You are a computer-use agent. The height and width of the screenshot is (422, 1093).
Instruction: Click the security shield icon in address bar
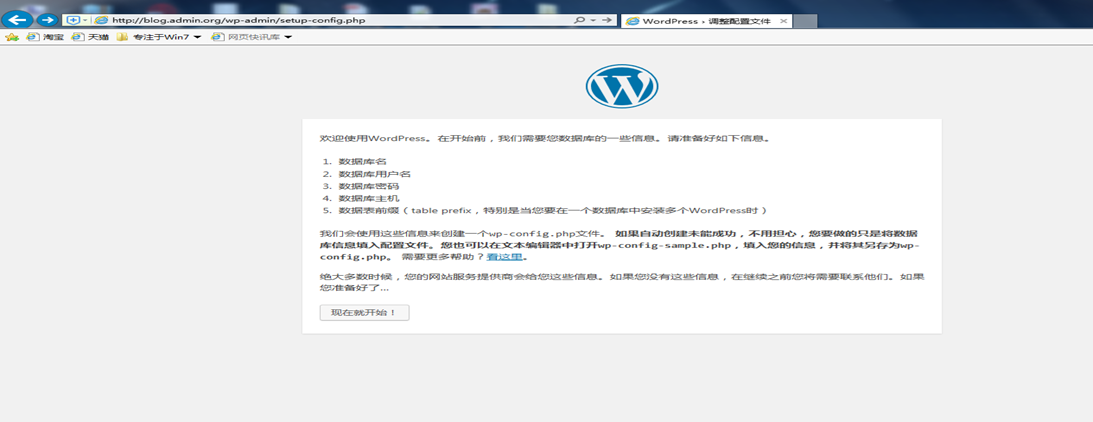(x=72, y=20)
